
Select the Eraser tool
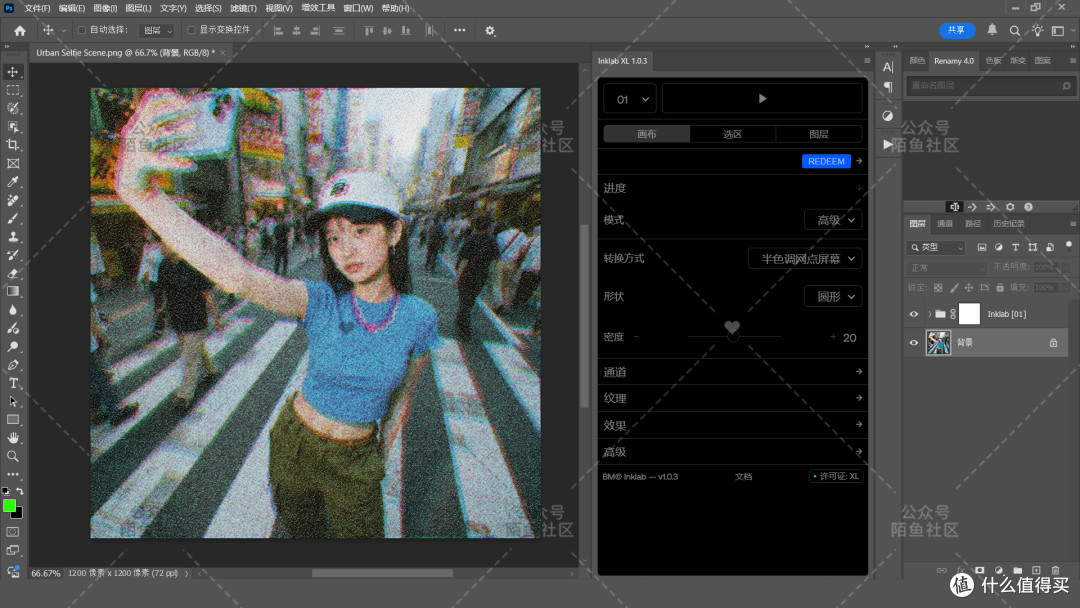tap(13, 273)
